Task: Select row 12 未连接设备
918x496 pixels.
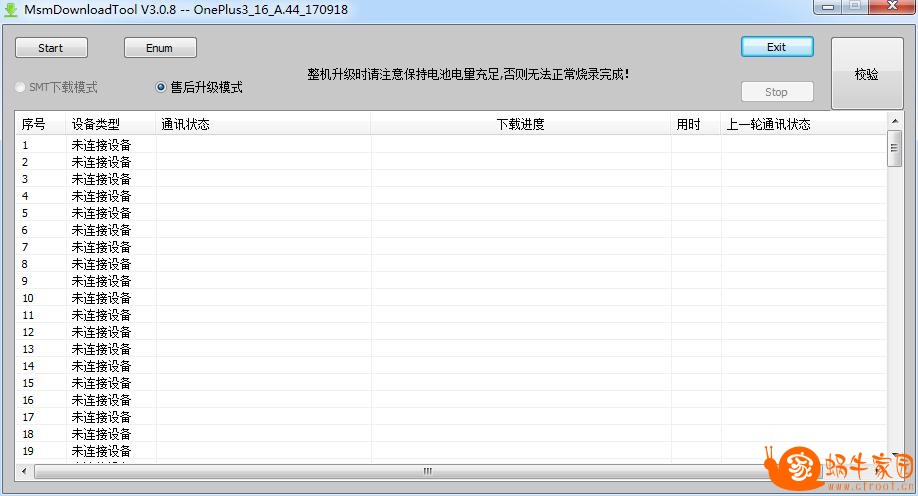Action: tap(451, 331)
